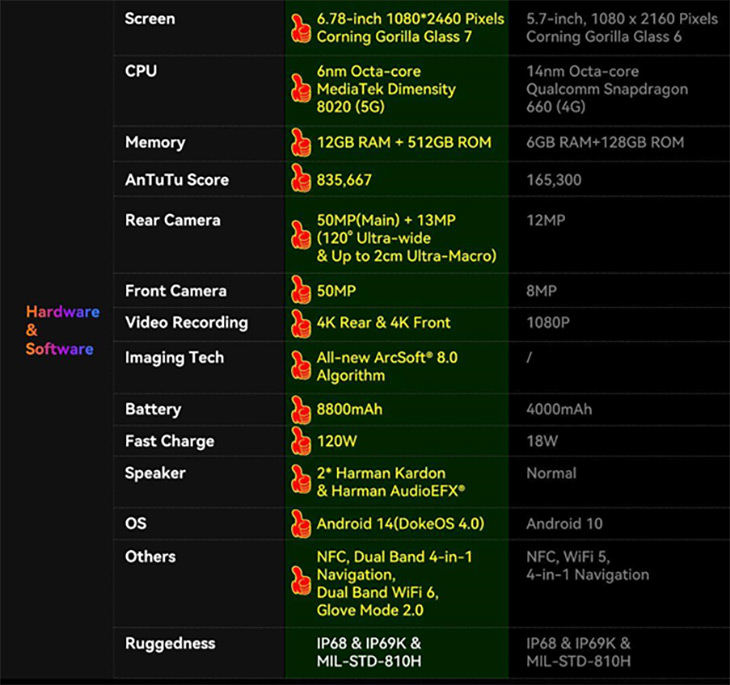Click the 'Android 10' value
This screenshot has height=685, width=730.
pos(564,523)
